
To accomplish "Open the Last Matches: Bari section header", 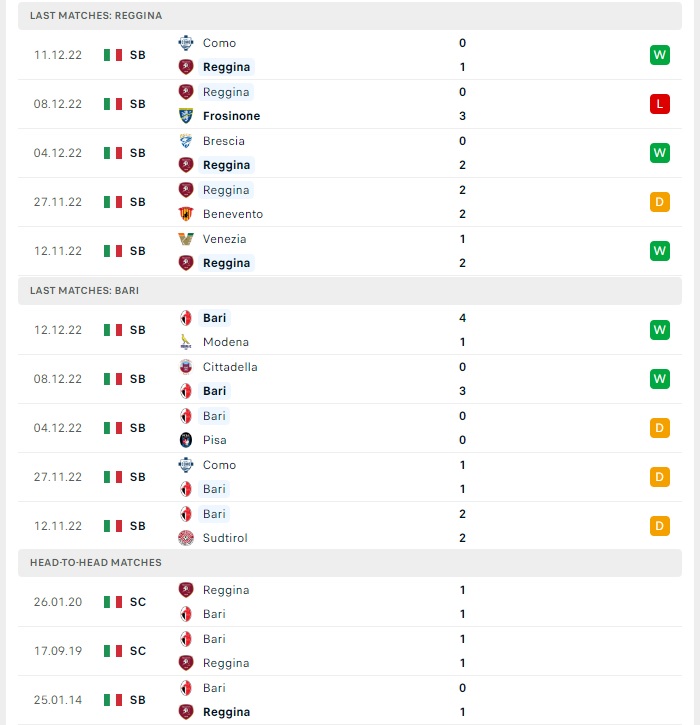I will (350, 290).
